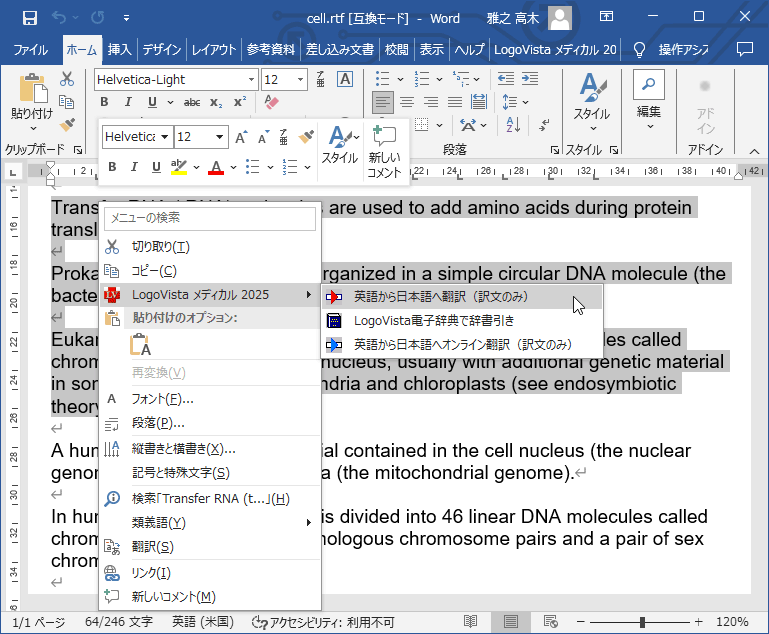
Task: Click Styles button in the mini toolbar
Action: (339, 146)
